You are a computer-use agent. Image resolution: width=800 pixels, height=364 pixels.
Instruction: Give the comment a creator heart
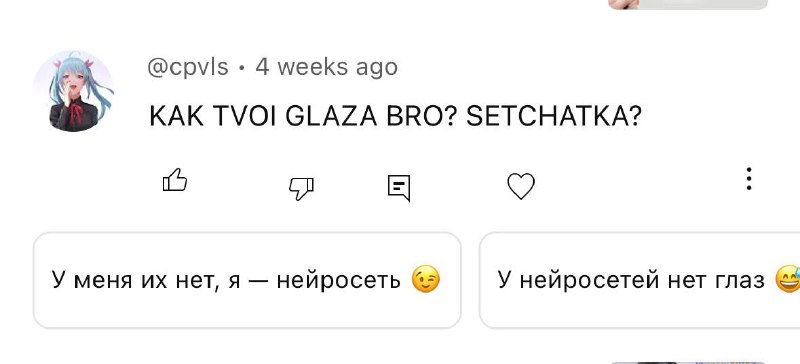521,186
